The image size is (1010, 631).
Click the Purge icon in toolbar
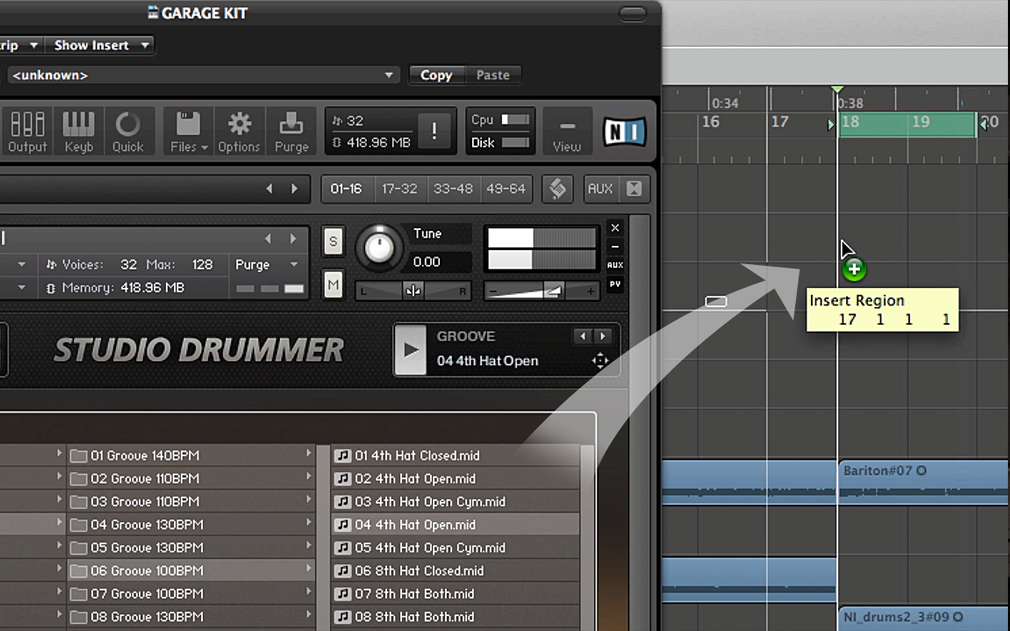tap(291, 131)
